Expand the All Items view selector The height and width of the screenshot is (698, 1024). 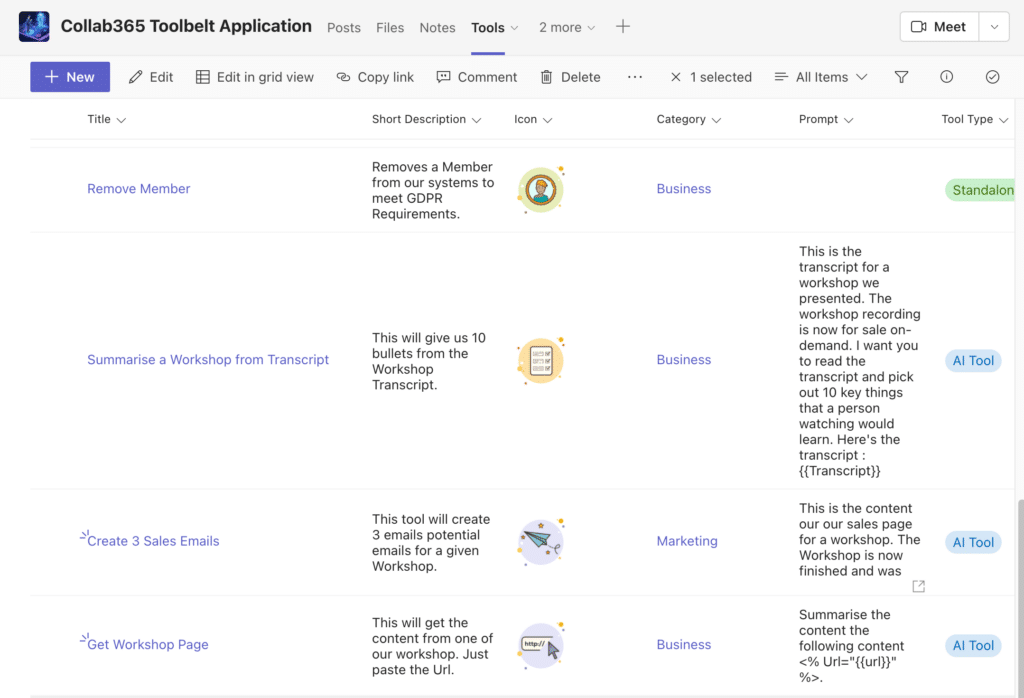[x=820, y=76]
